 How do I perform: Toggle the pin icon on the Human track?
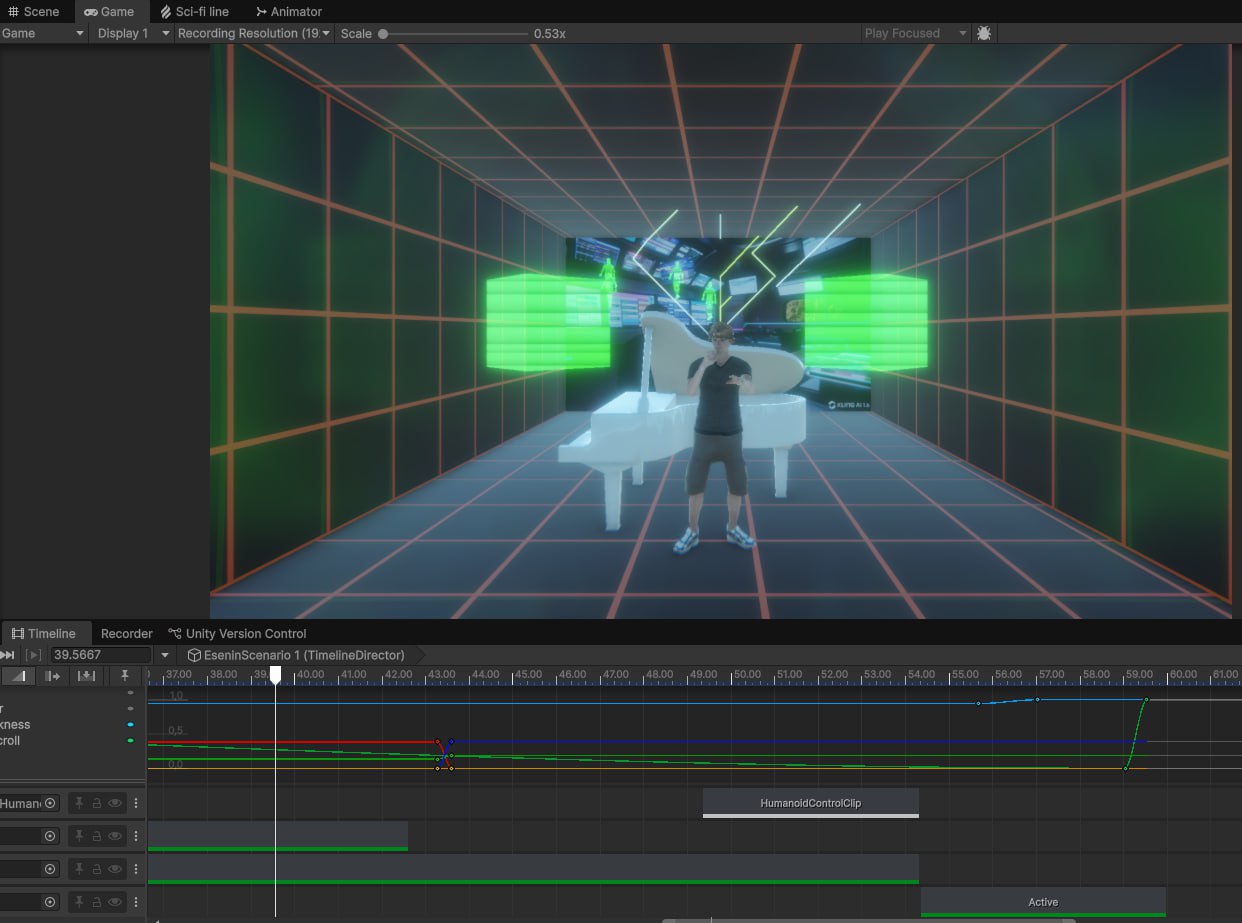[79, 803]
